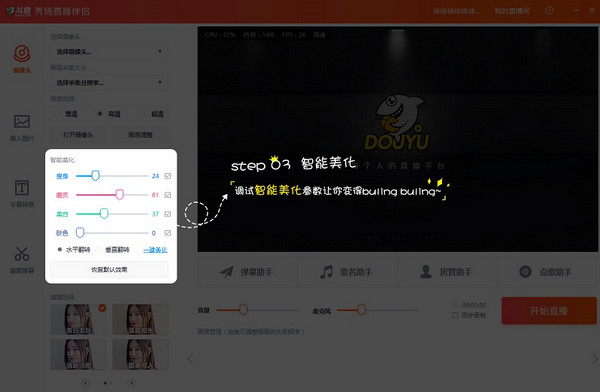Open the insert picture (插入图片) tool

coord(22,128)
